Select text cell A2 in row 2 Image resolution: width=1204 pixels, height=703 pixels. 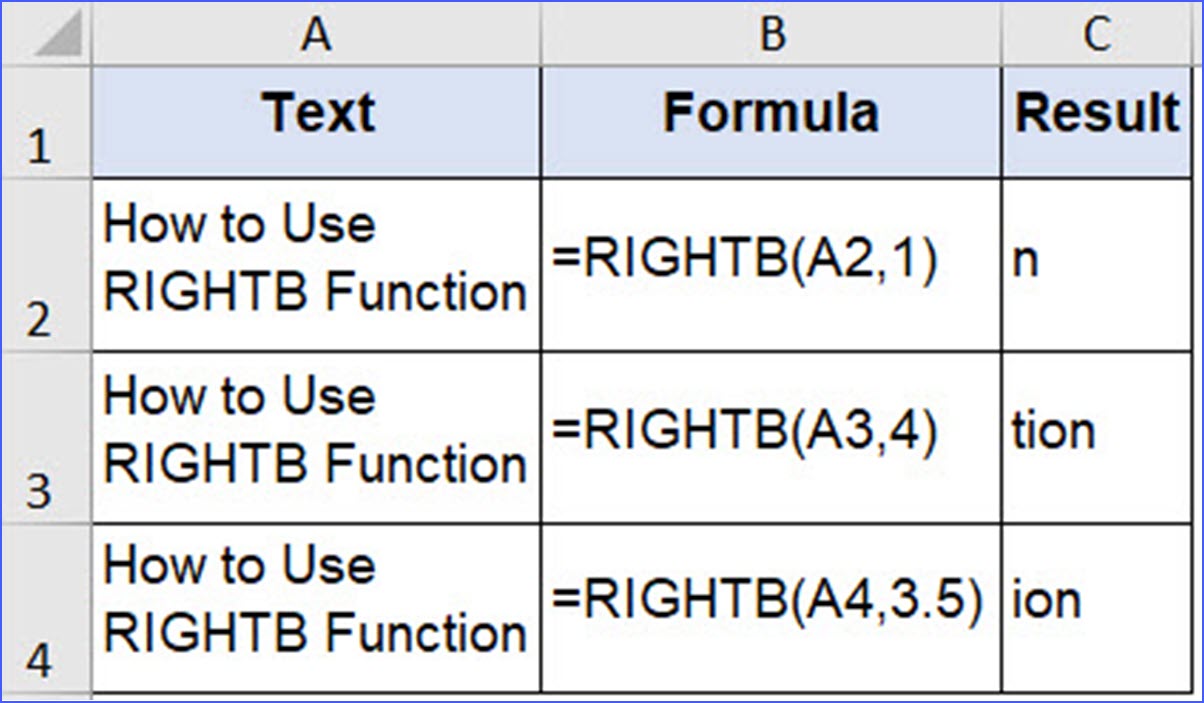click(316, 265)
